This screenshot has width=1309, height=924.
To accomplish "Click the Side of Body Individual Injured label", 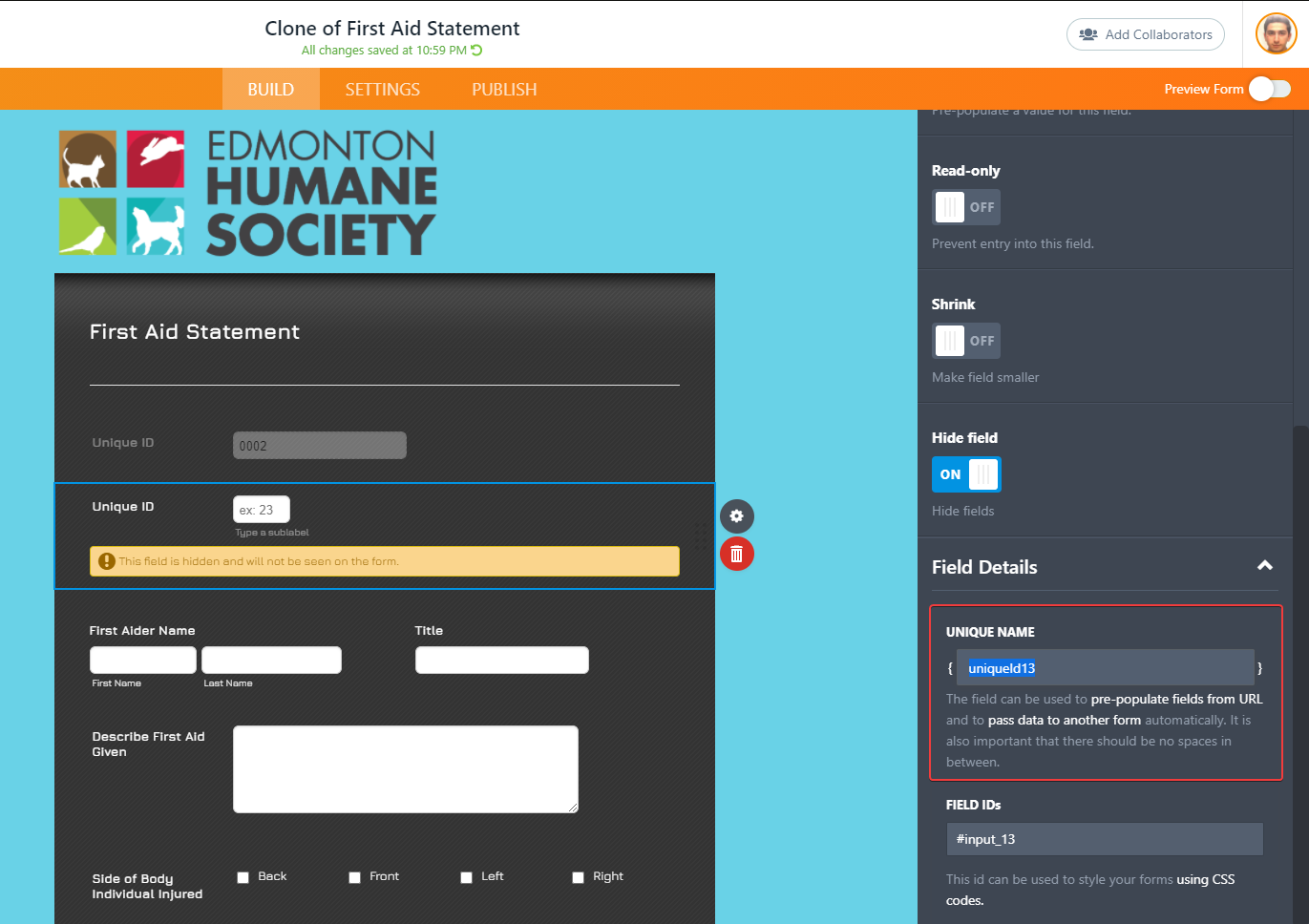I will click(147, 887).
